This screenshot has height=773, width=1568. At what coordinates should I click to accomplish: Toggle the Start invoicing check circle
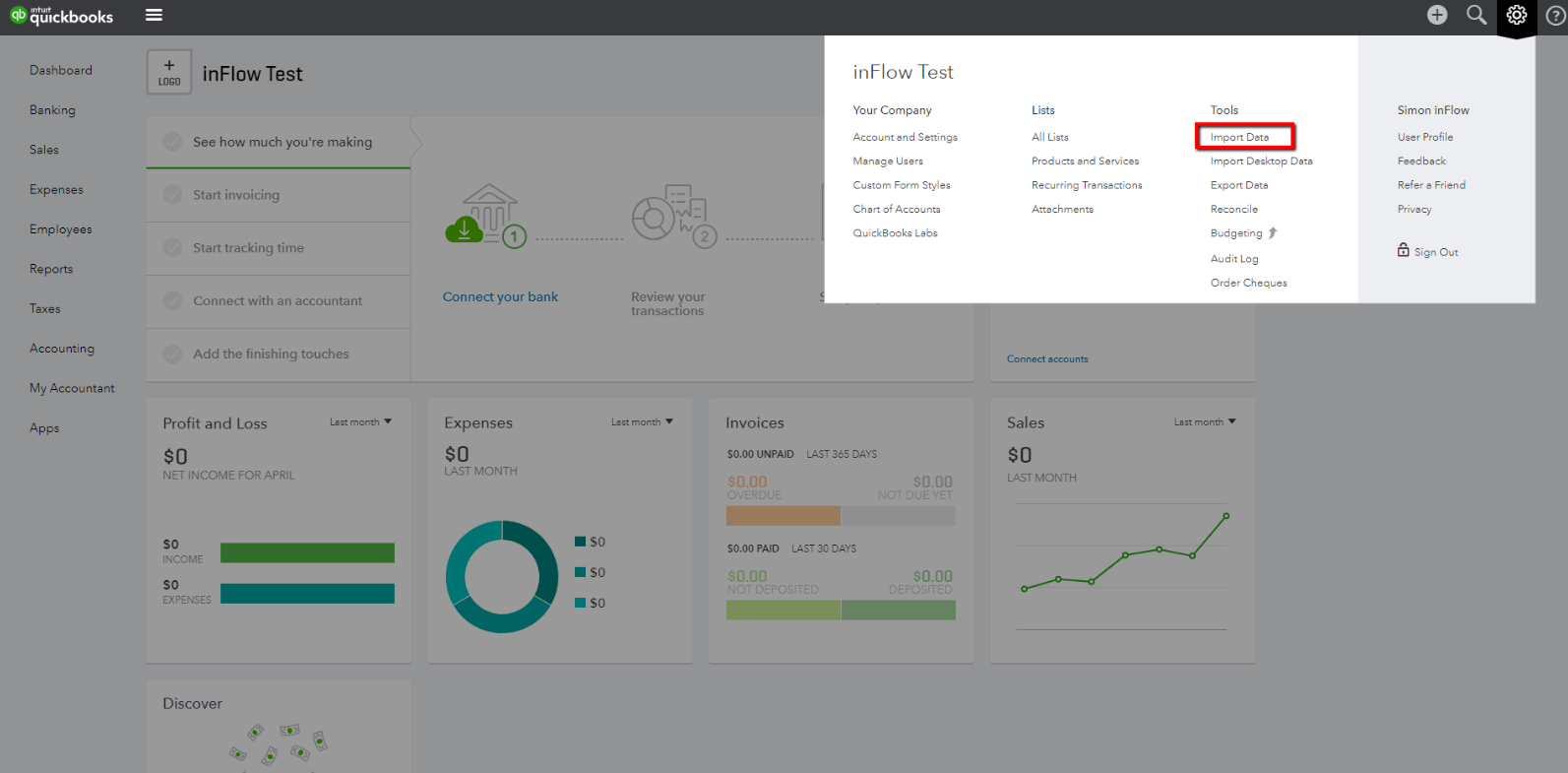point(172,195)
